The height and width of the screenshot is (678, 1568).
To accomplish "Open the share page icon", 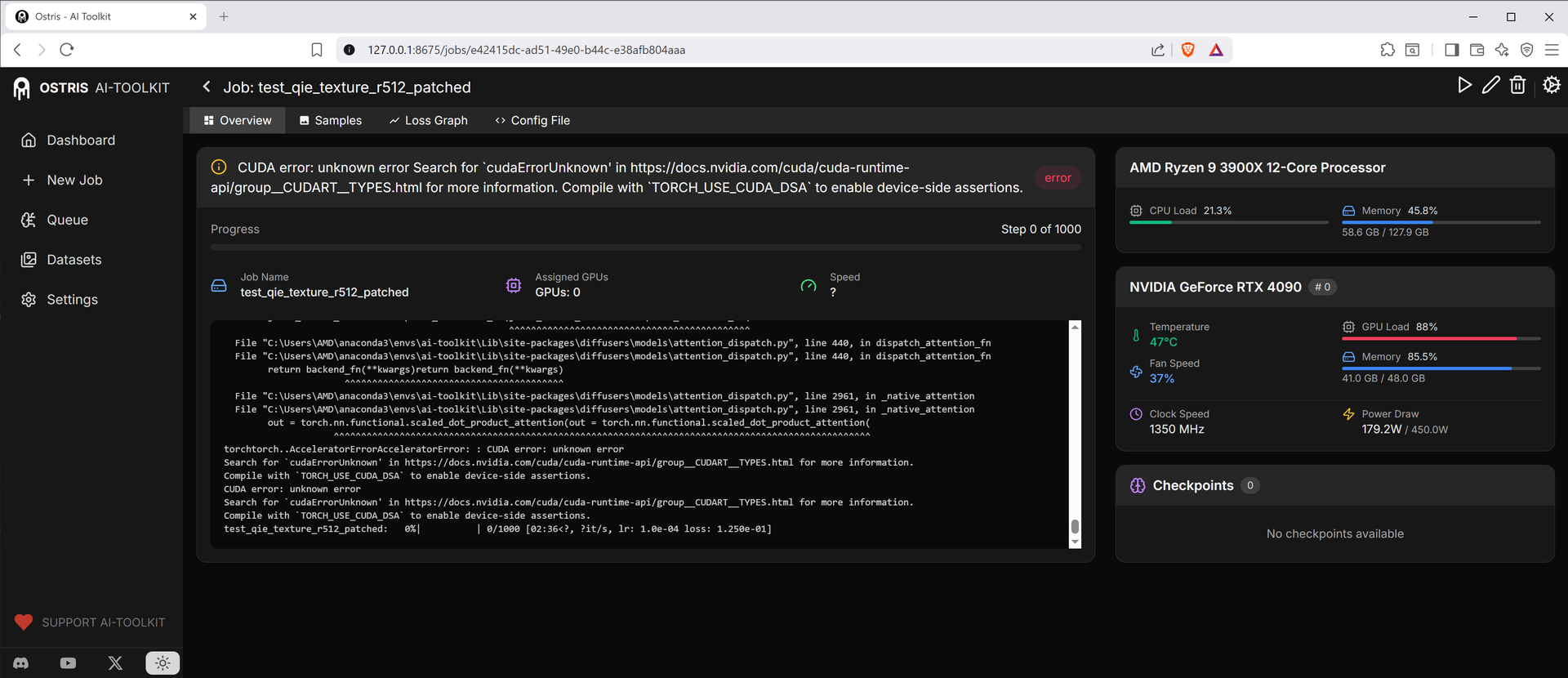I will [1158, 50].
